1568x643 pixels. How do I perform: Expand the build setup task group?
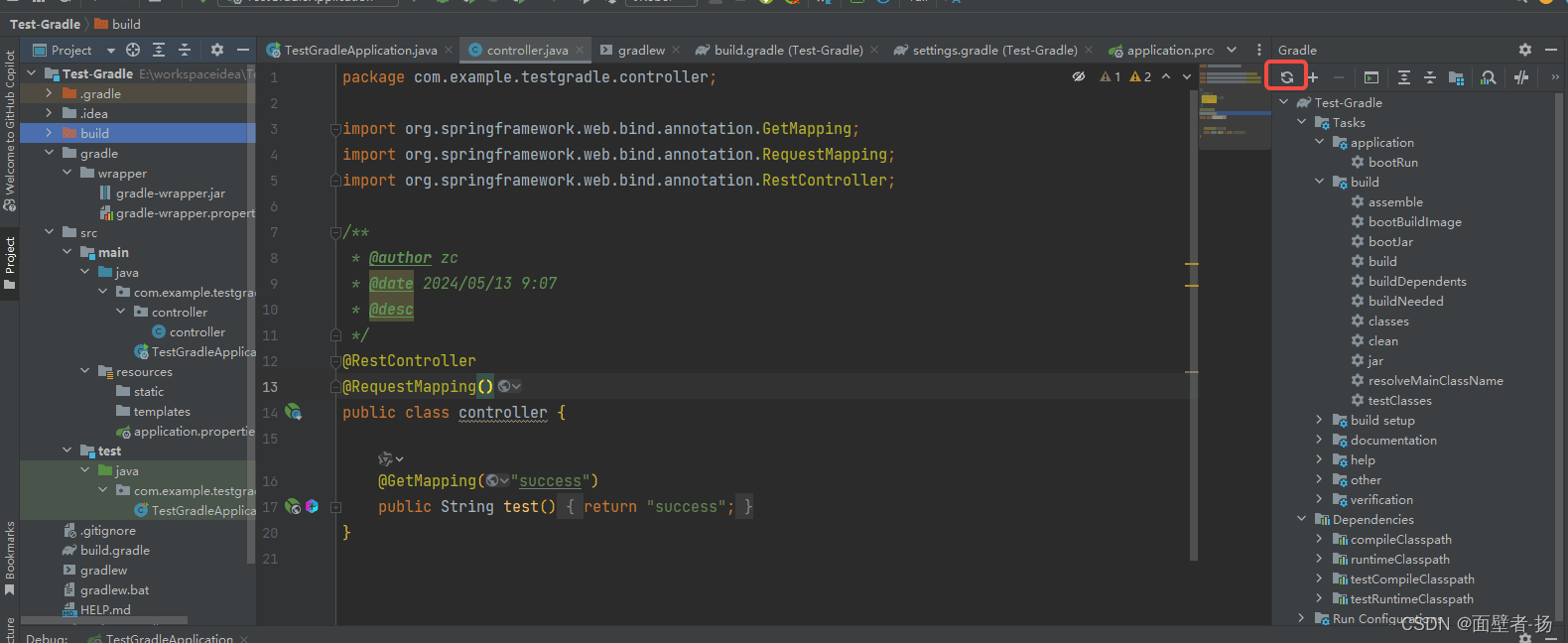(x=1319, y=421)
